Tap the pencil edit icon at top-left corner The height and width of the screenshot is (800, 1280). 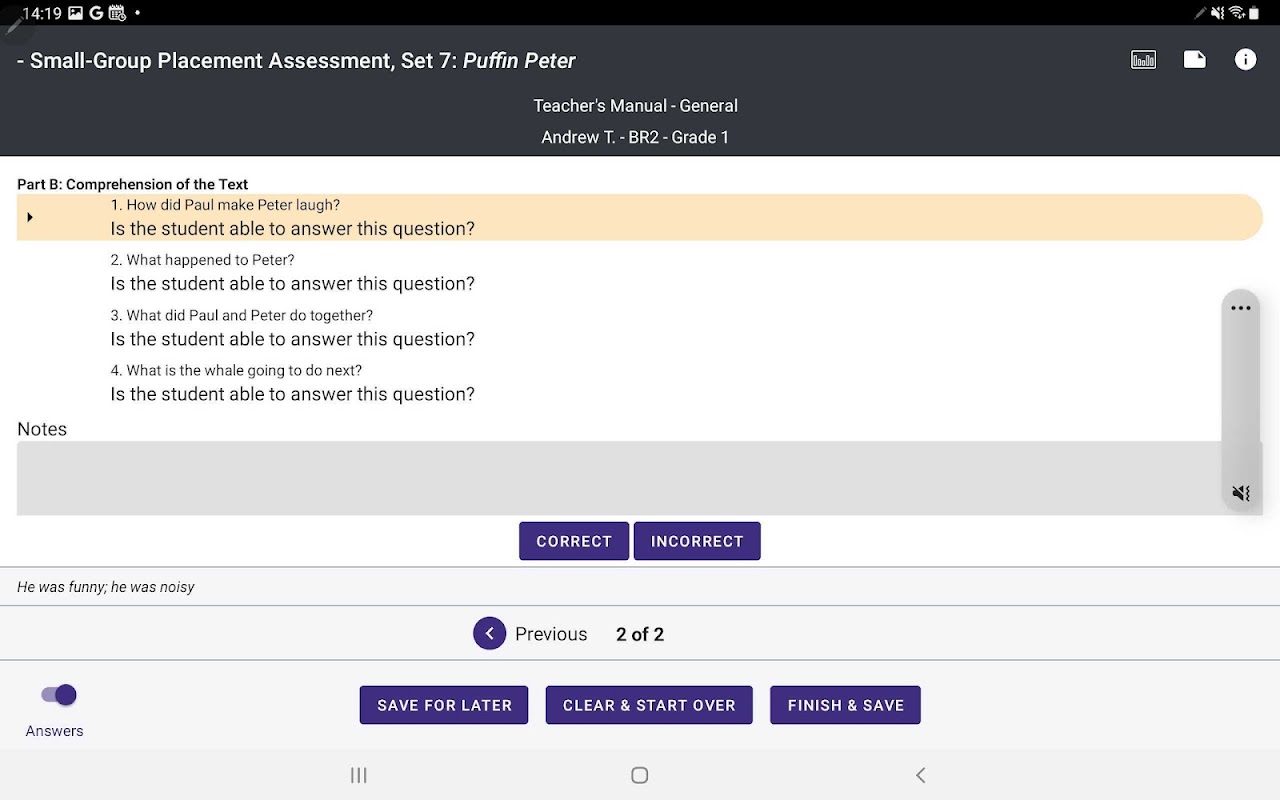pyautogui.click(x=14, y=25)
